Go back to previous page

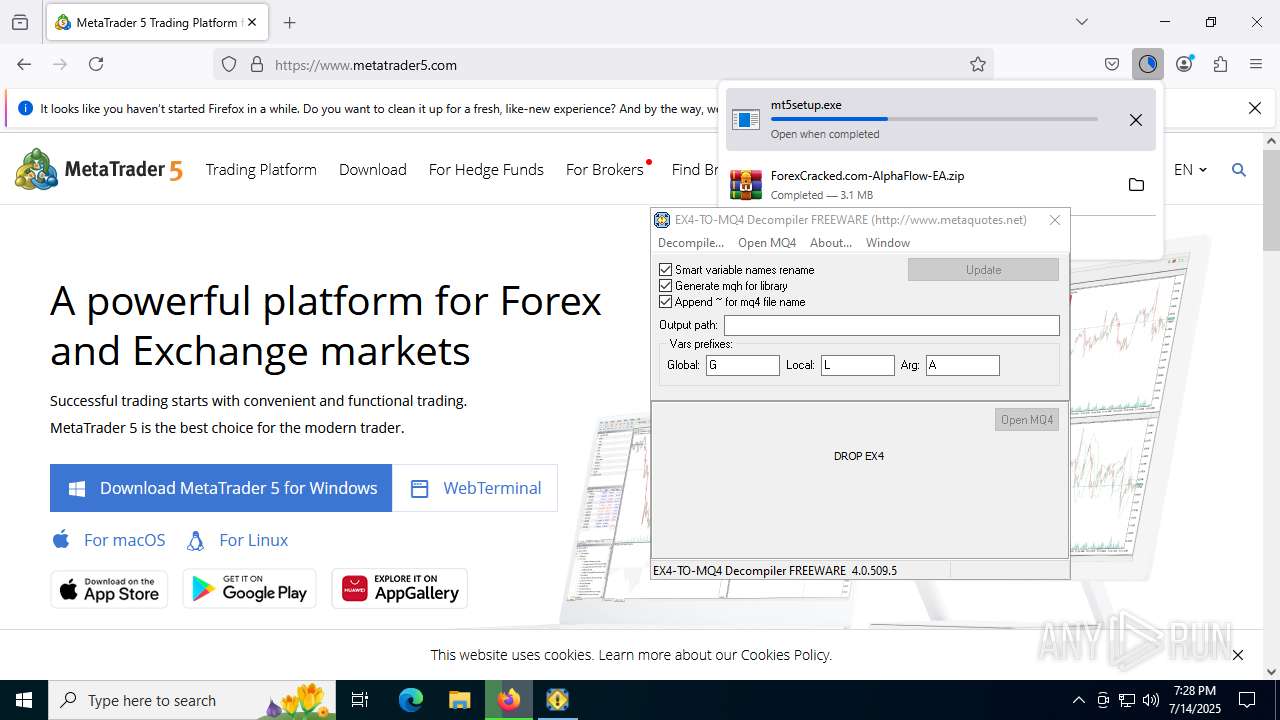point(24,64)
